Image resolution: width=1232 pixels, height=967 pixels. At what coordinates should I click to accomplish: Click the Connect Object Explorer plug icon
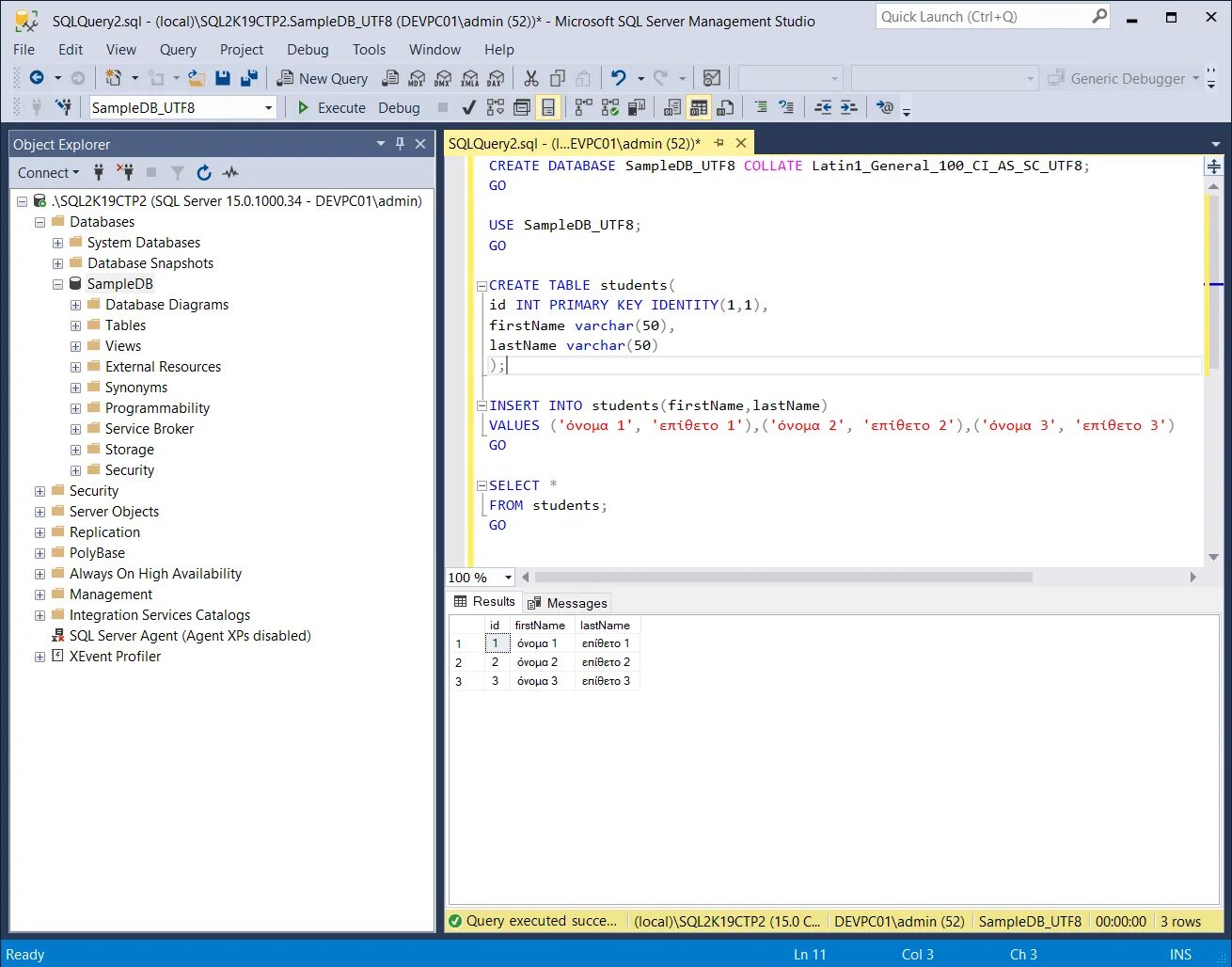tap(99, 172)
